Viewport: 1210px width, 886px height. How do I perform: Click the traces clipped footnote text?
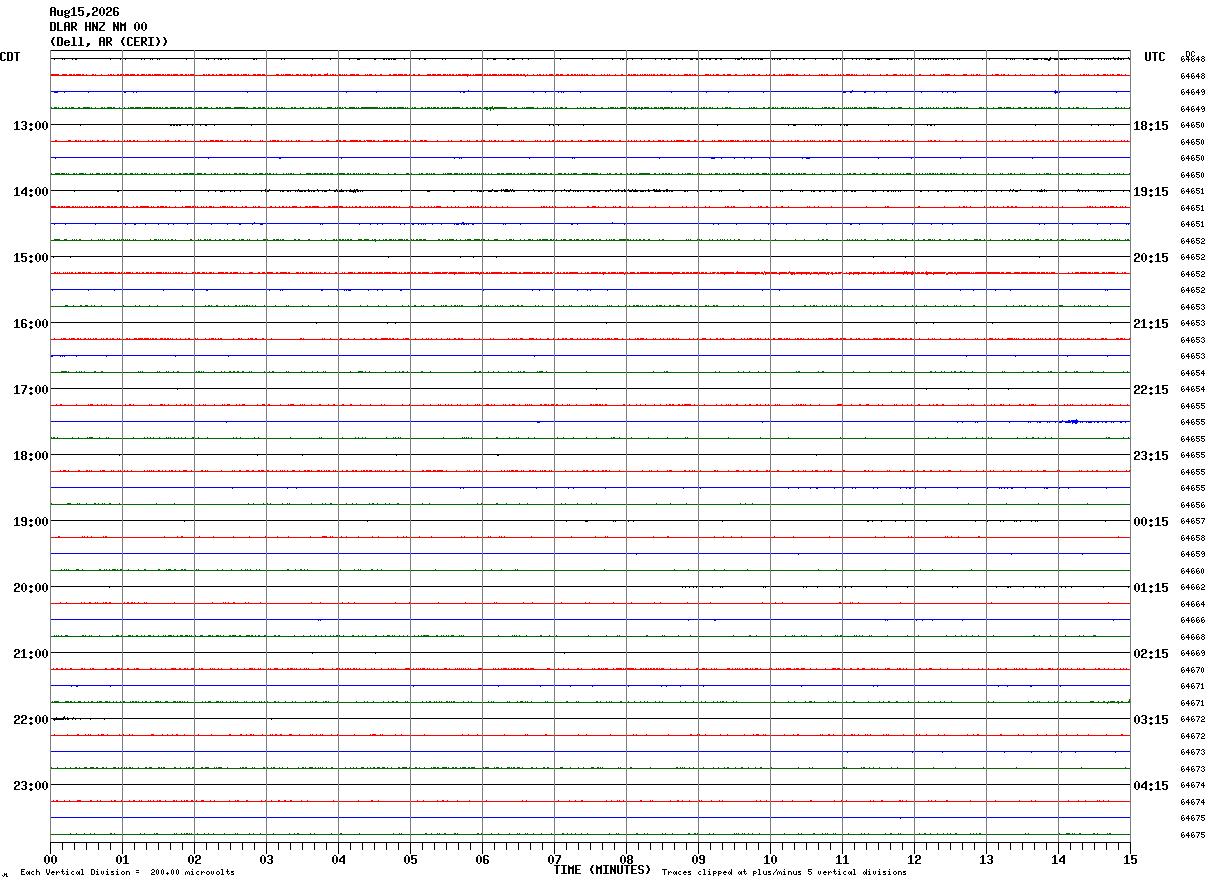[784, 873]
